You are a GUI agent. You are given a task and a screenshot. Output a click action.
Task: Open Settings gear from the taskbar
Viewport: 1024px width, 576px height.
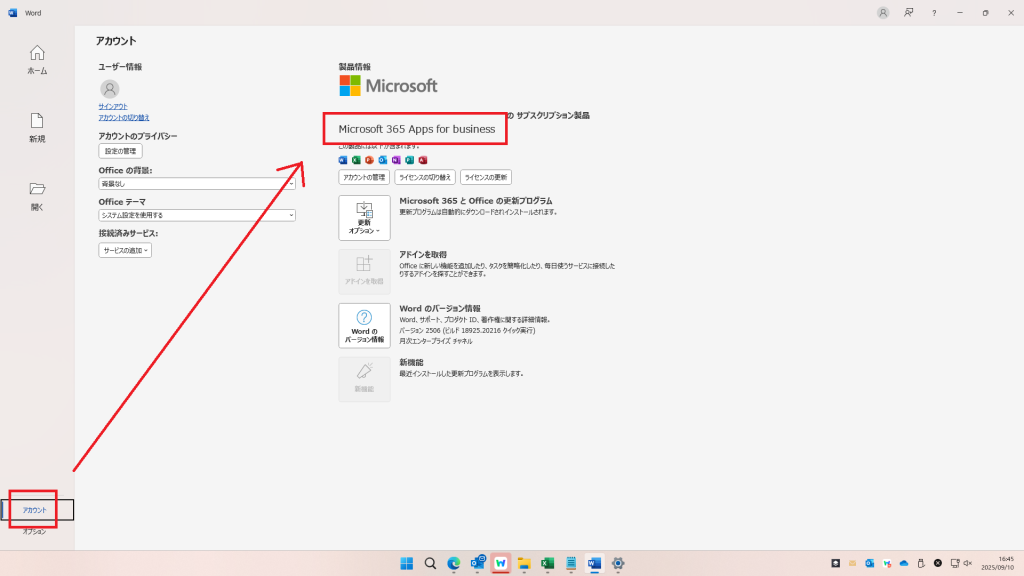coord(618,563)
